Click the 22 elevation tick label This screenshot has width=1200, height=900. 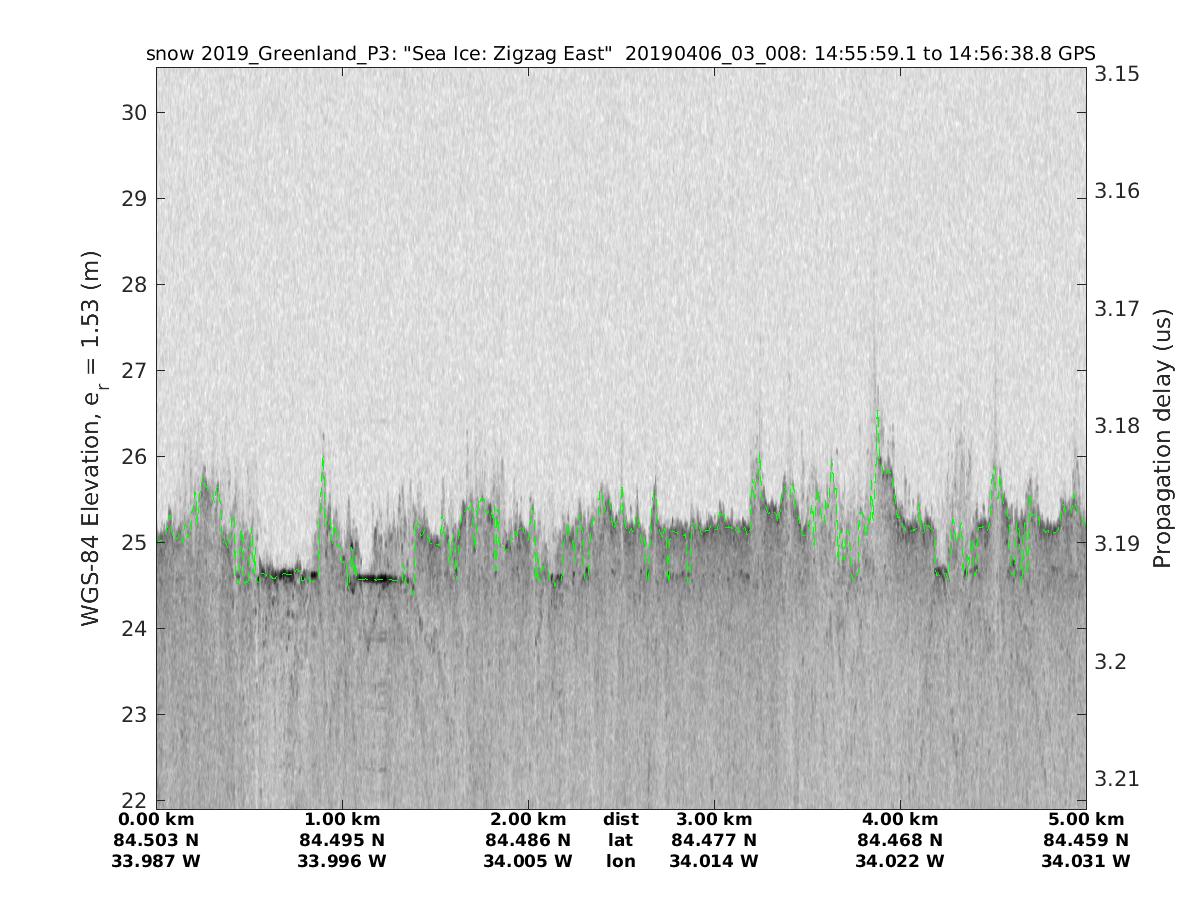click(134, 800)
